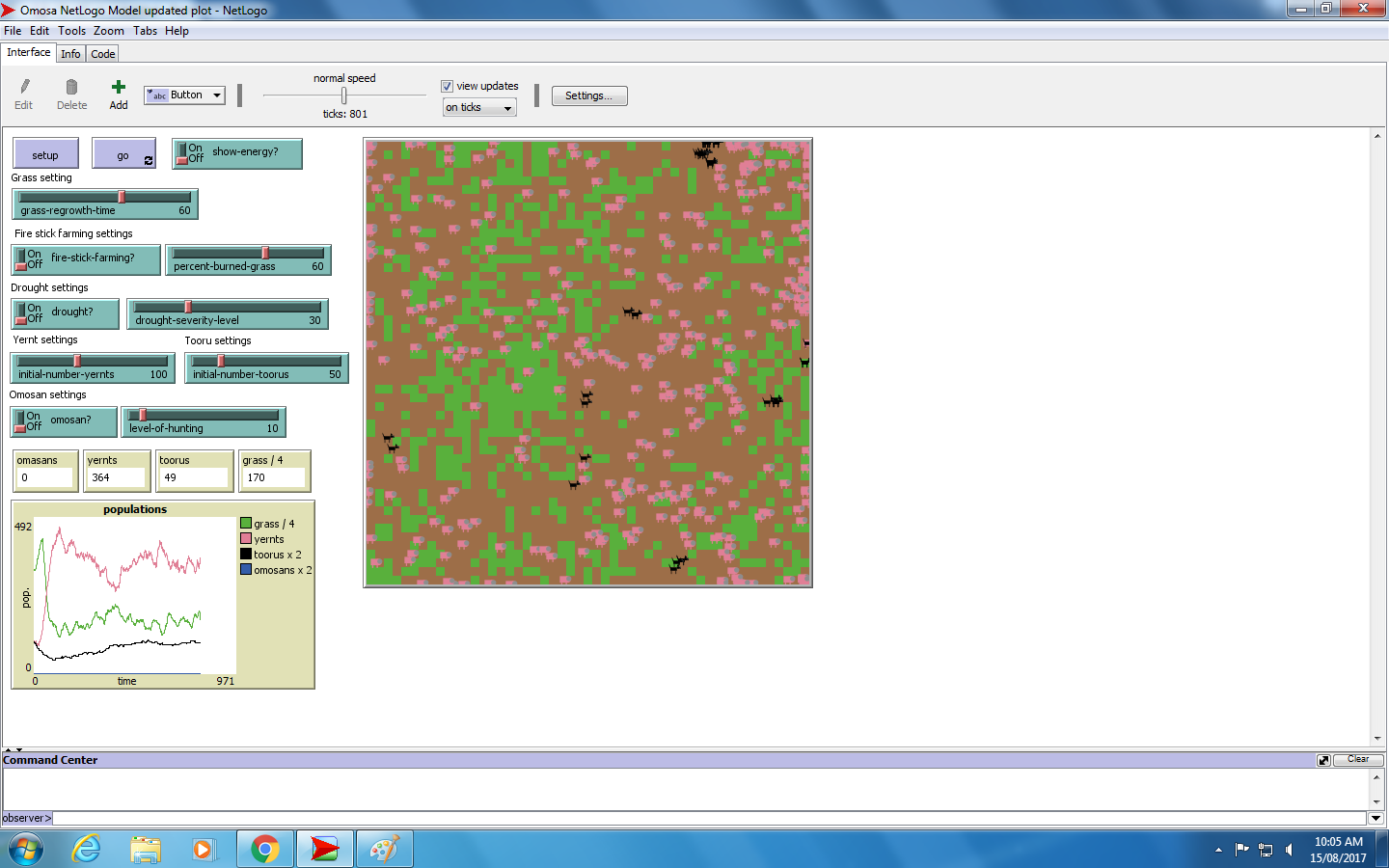Open Windows Explorer folder taskbar icon
Viewport: 1389px width, 868px height.
click(146, 850)
